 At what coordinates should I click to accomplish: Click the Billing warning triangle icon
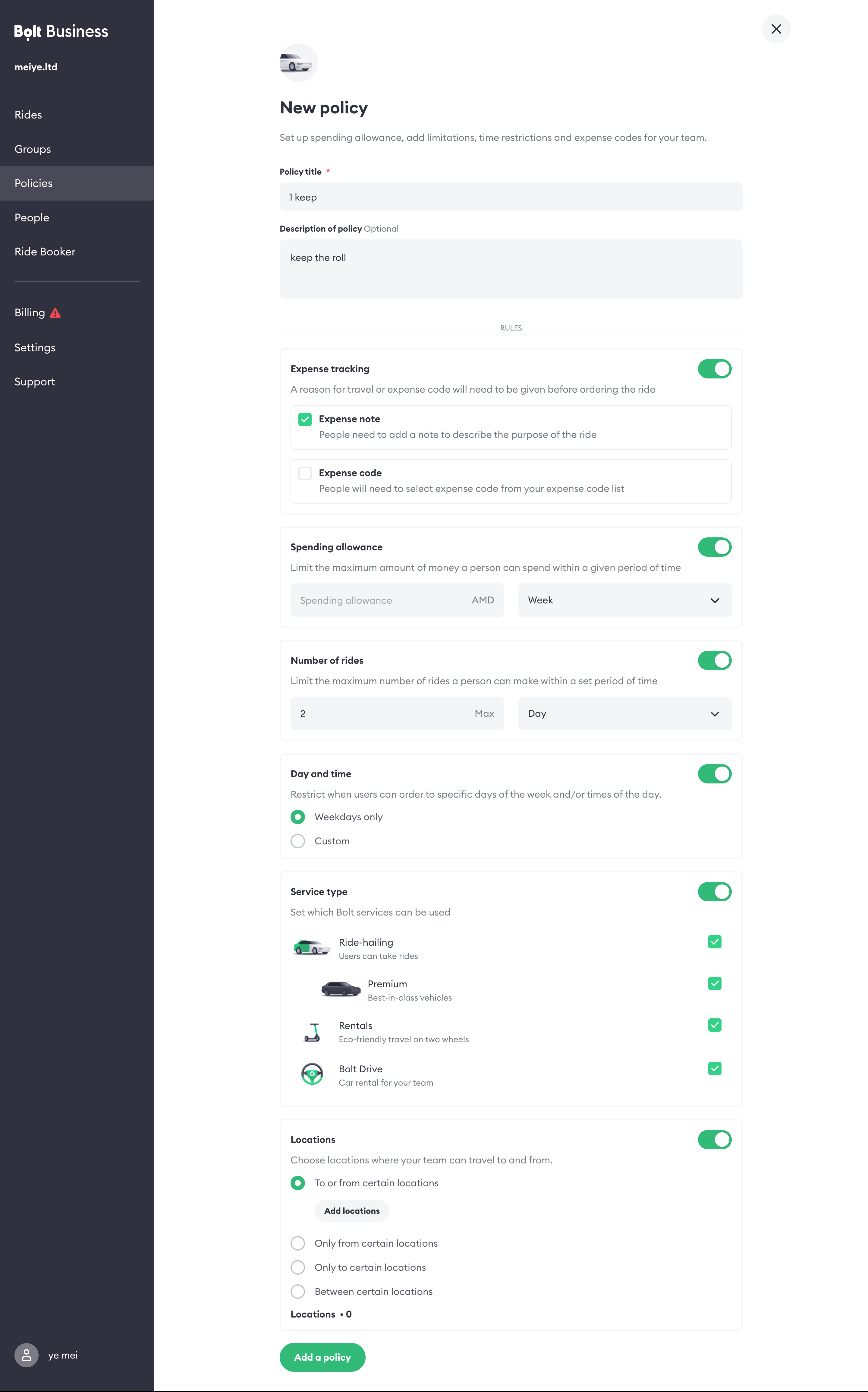(x=55, y=313)
